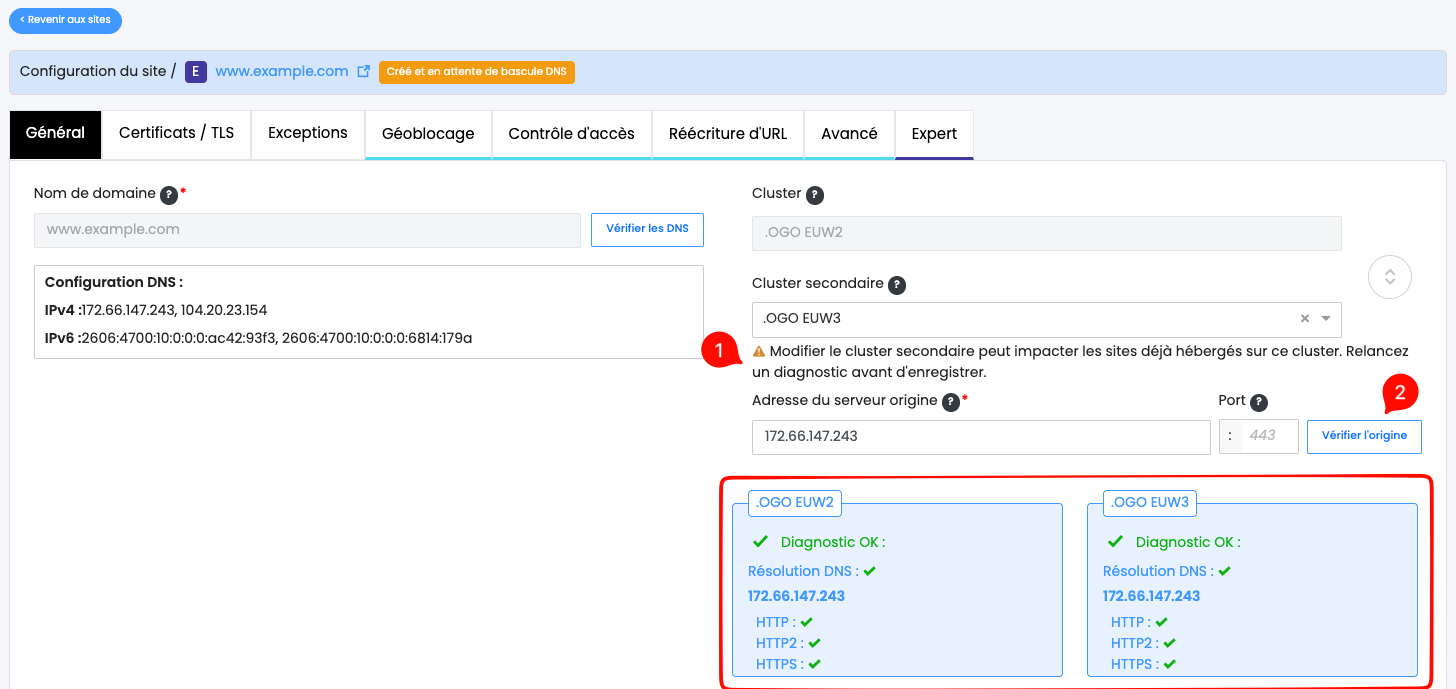
Task: Click the origin server address field
Action: coord(981,437)
